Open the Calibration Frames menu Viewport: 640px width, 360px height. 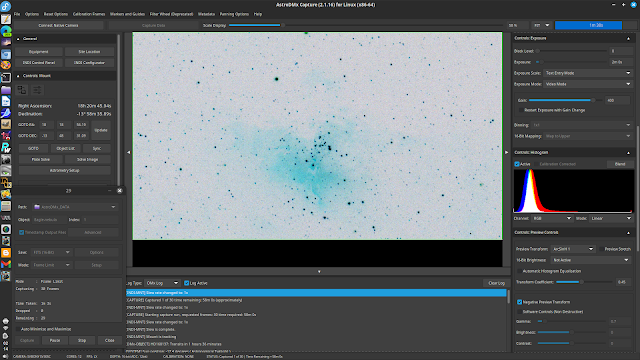coord(89,14)
